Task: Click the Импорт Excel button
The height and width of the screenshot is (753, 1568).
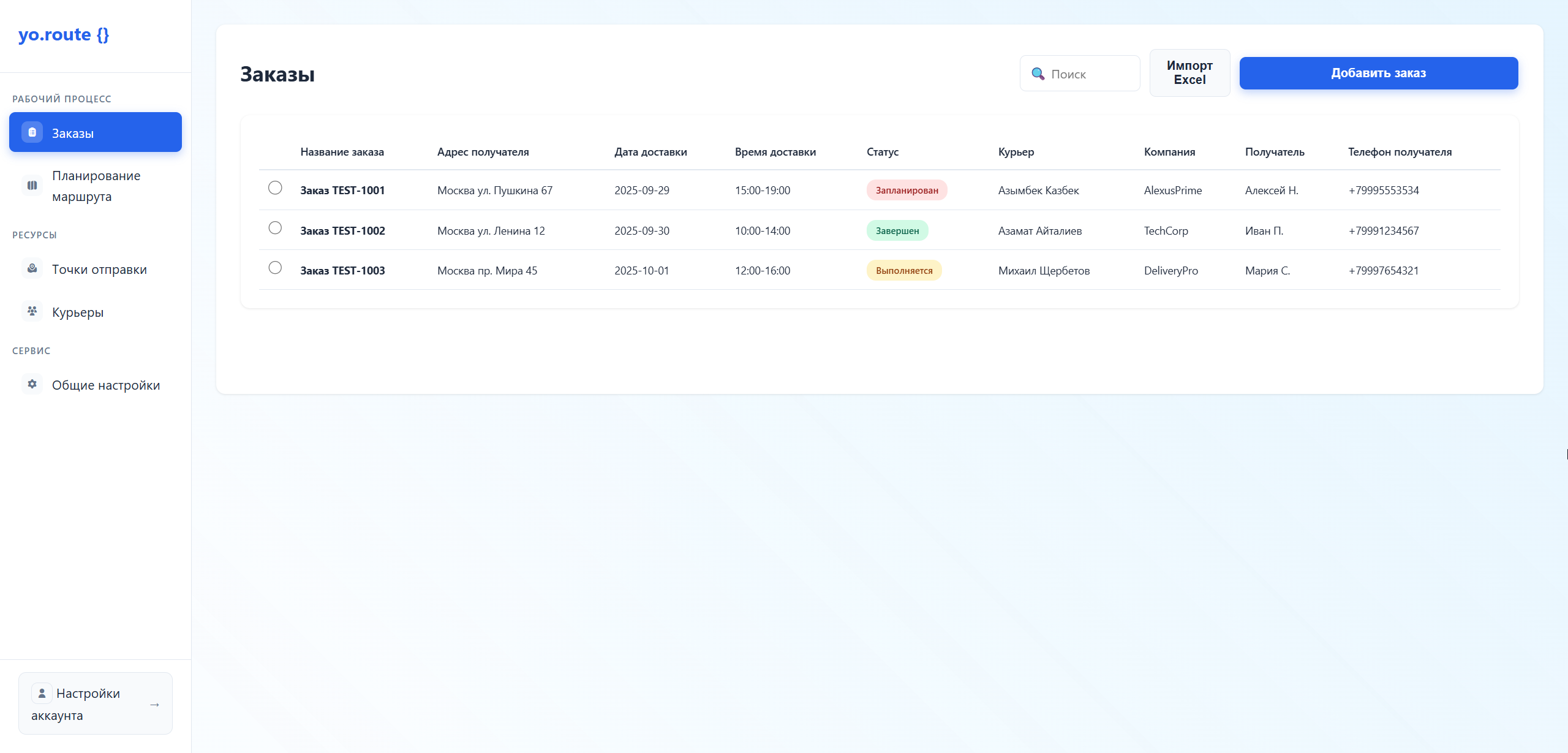Action: pos(1189,73)
